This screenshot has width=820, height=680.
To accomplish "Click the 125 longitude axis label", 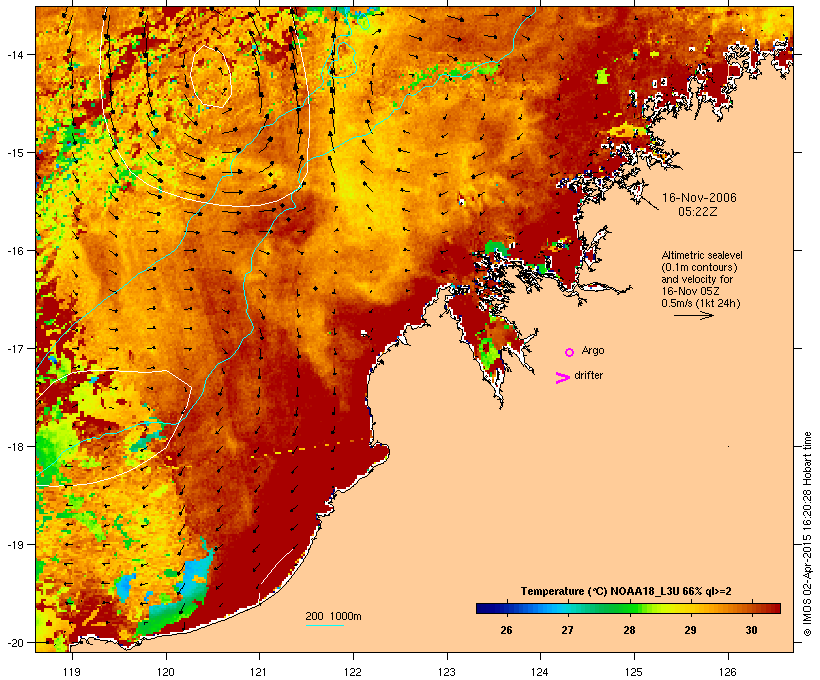I will (634, 672).
